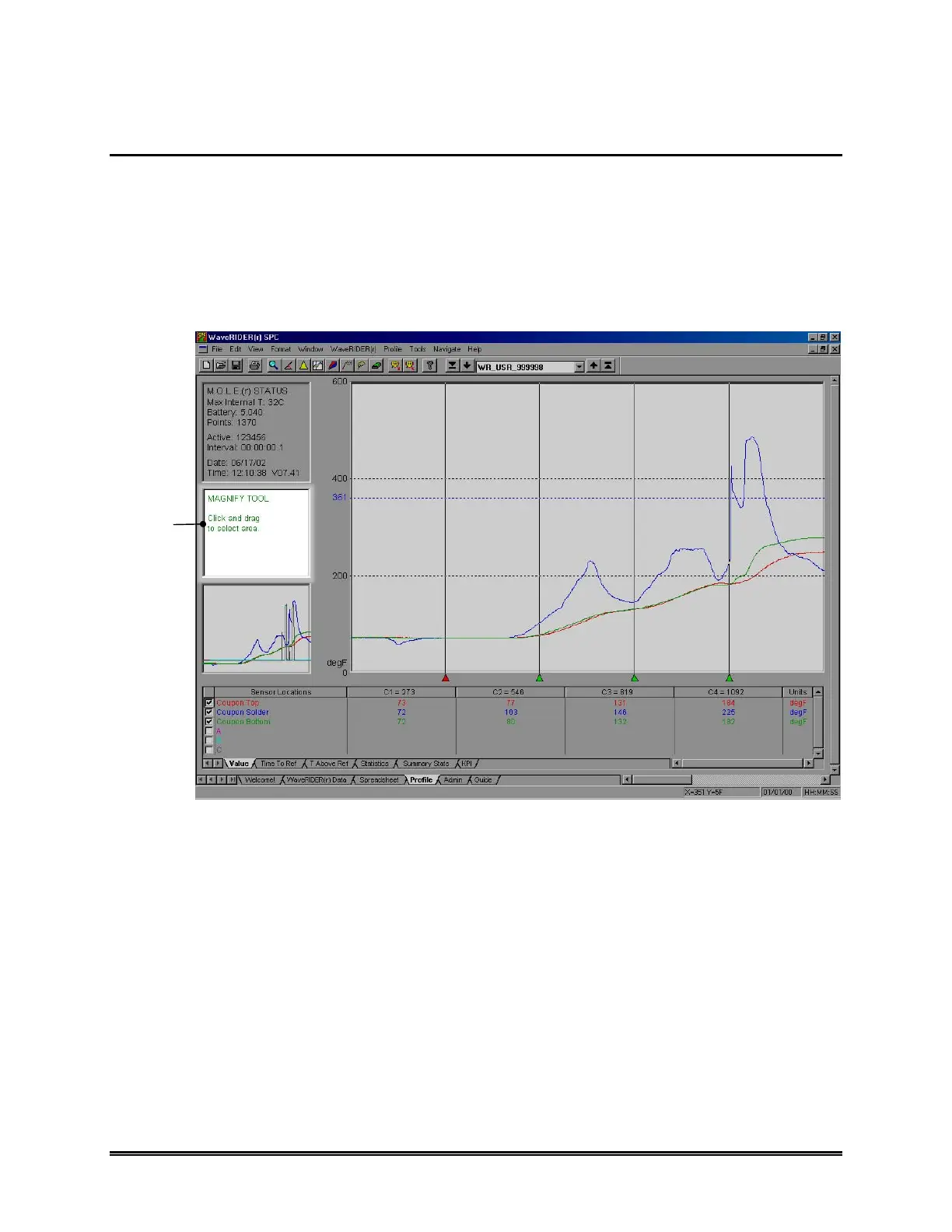Switch to the T Above Ref tab
The image size is (952, 1232).
[329, 764]
